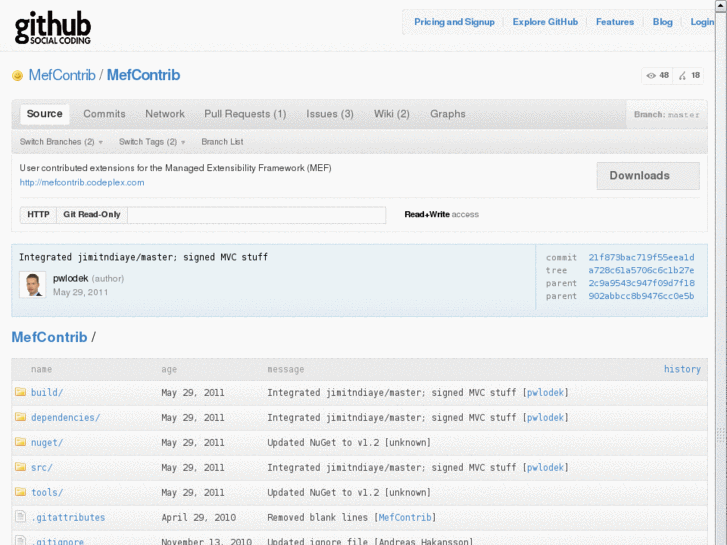Viewport: 727px width, 545px height.
Task: Click the vertical scrollbar on the right edge
Action: (x=721, y=272)
